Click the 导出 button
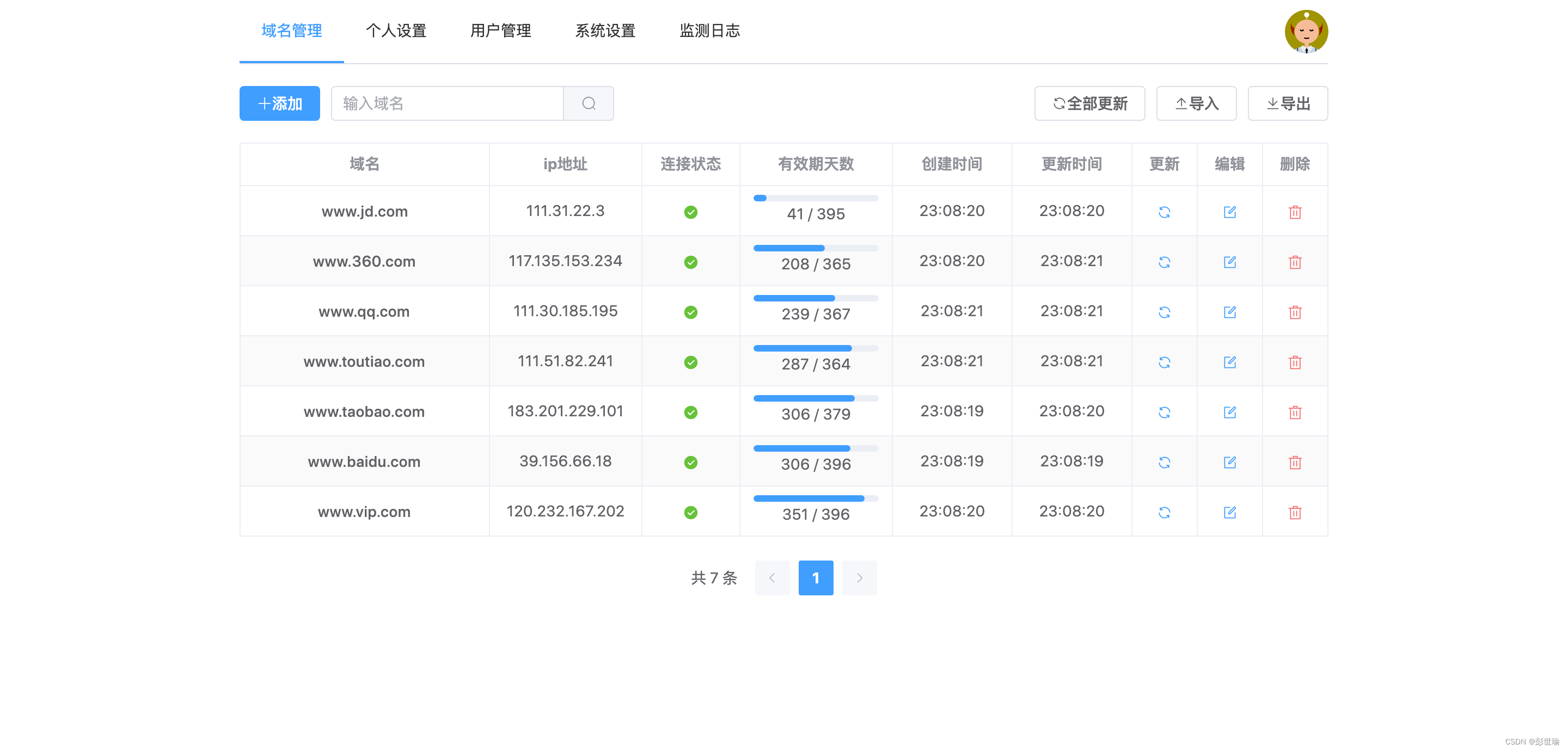The height and width of the screenshot is (751, 1568). [1288, 103]
